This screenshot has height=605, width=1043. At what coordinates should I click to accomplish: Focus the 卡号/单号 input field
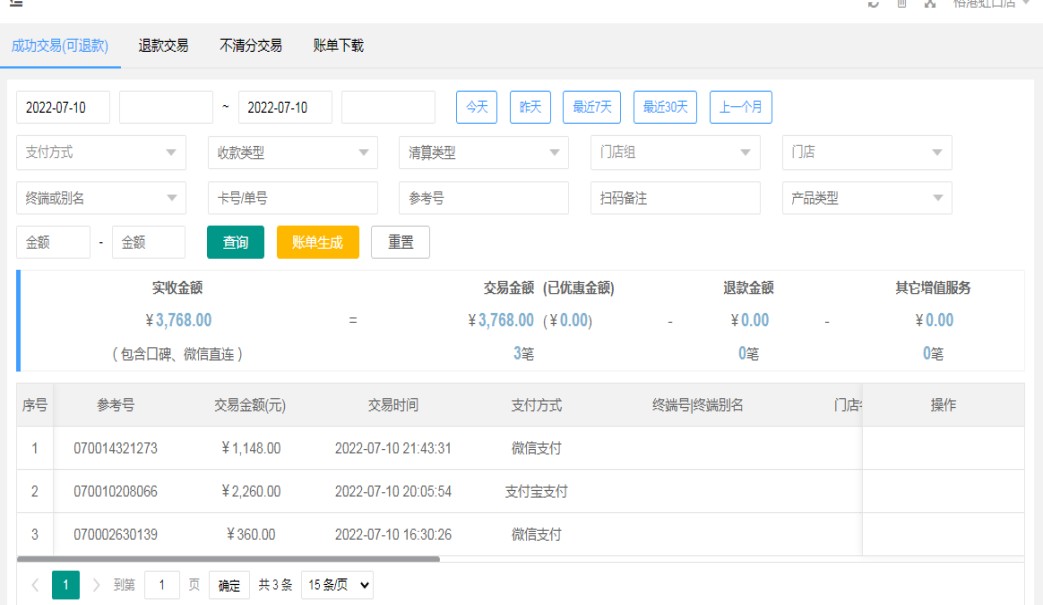pos(292,198)
